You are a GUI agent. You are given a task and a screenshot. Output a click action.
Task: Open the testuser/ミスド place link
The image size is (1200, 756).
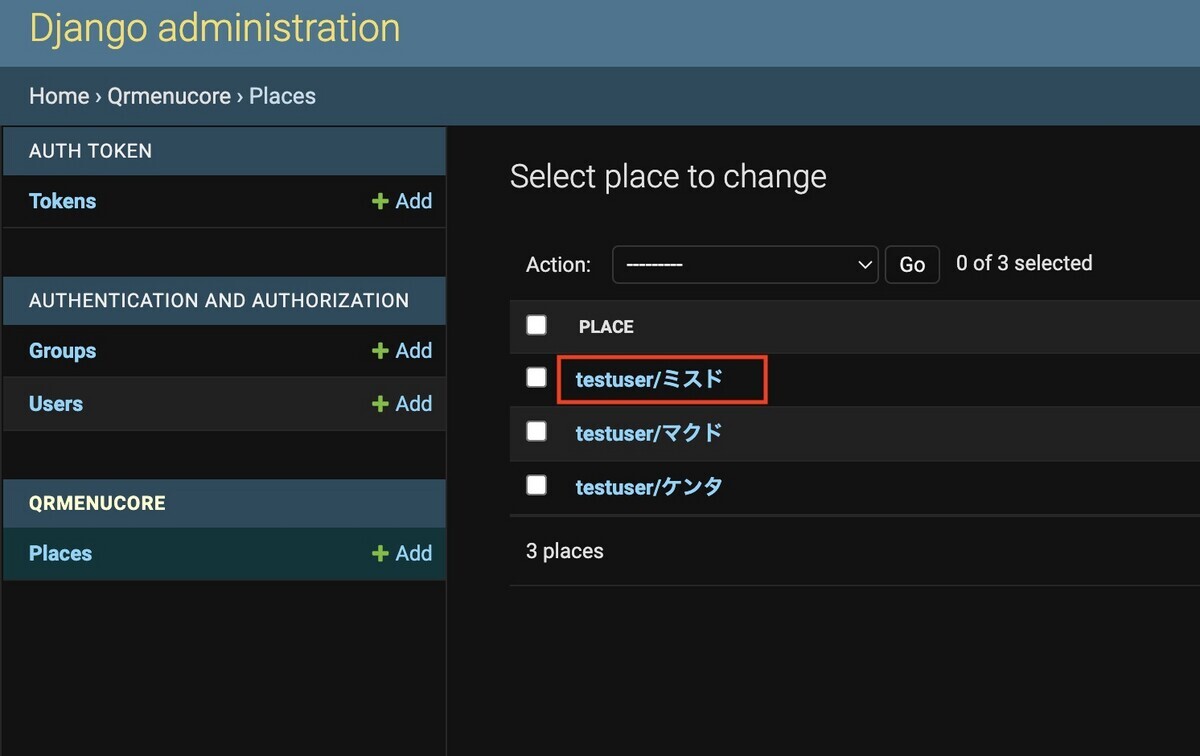(649, 379)
